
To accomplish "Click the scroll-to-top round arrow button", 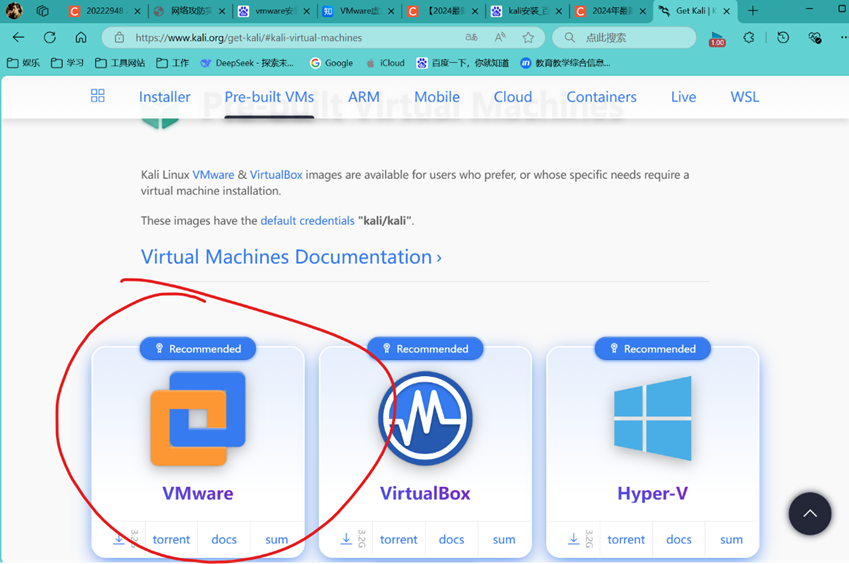I will point(809,514).
